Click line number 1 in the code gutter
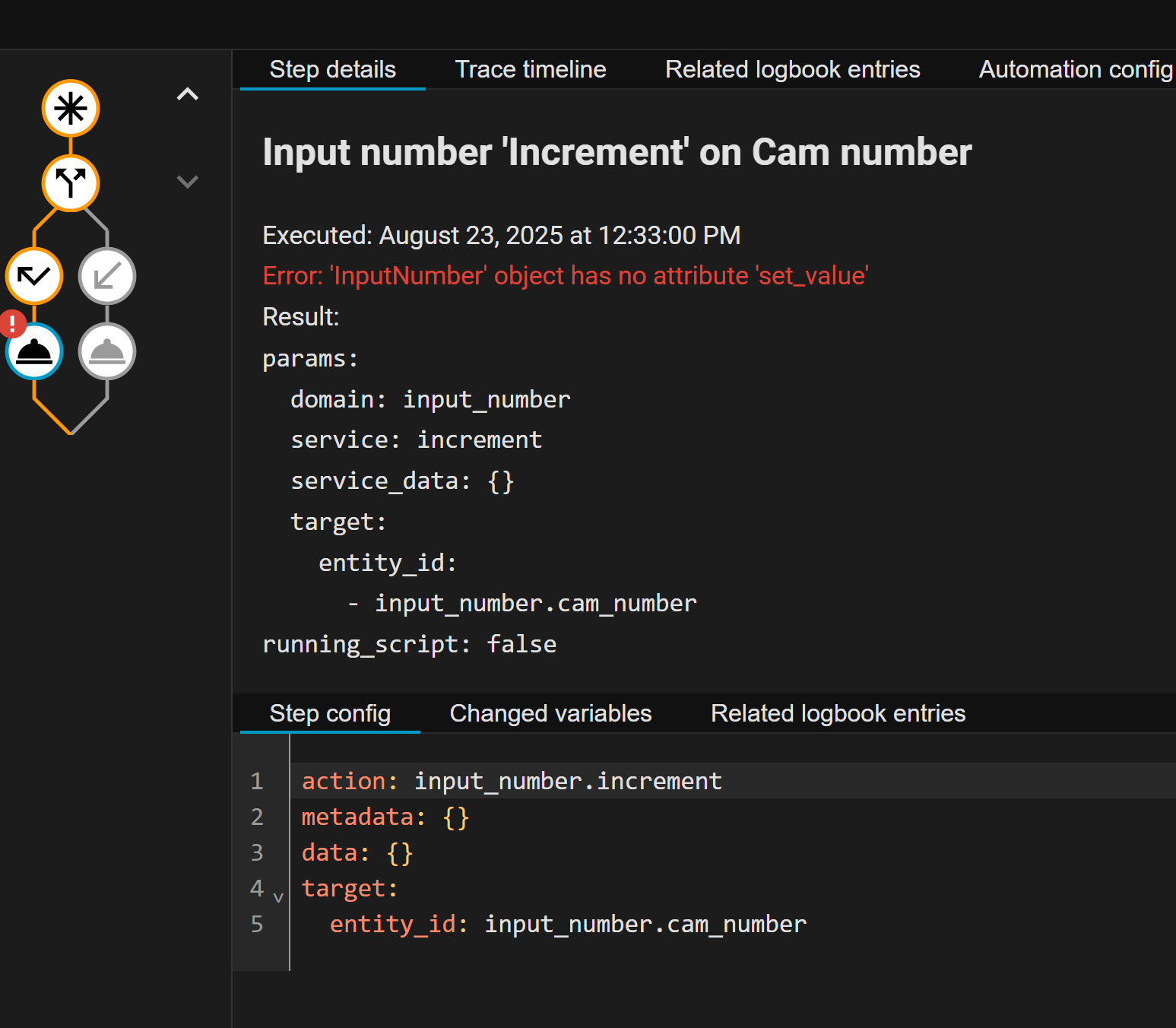Image resolution: width=1176 pixels, height=1028 pixels. click(256, 781)
